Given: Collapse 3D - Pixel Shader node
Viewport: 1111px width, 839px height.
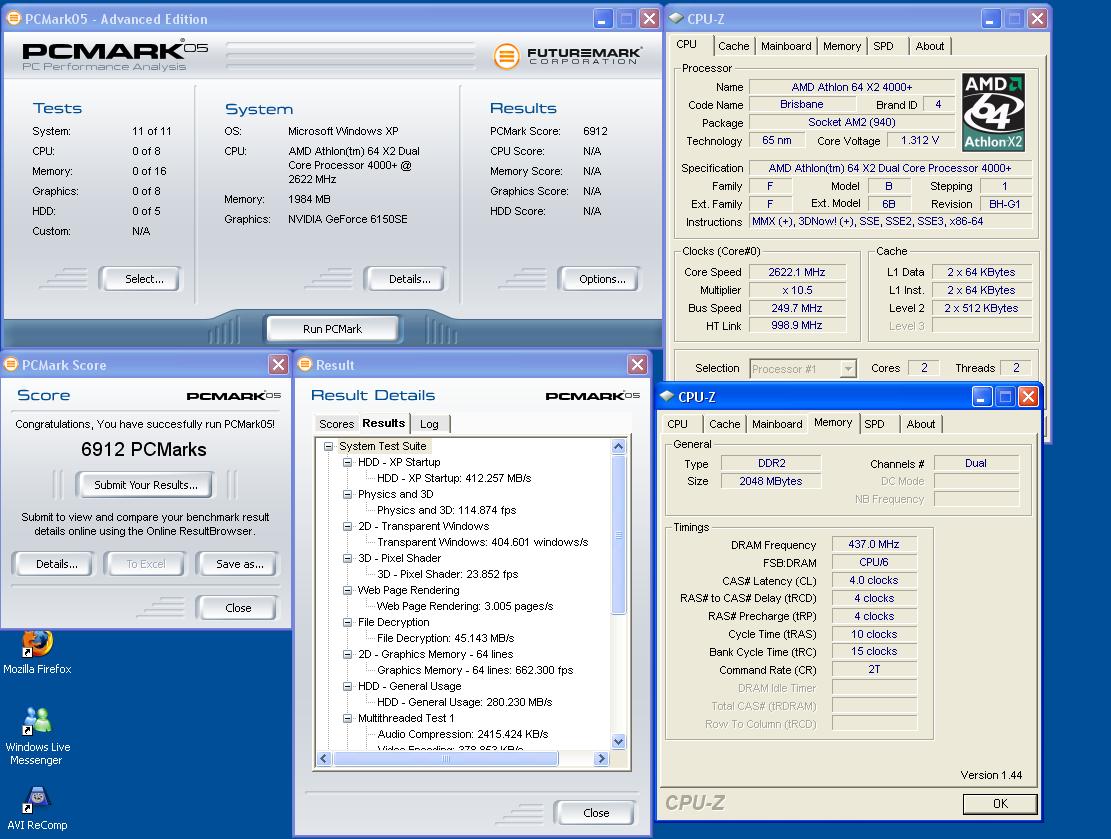Looking at the screenshot, I should 347,558.
